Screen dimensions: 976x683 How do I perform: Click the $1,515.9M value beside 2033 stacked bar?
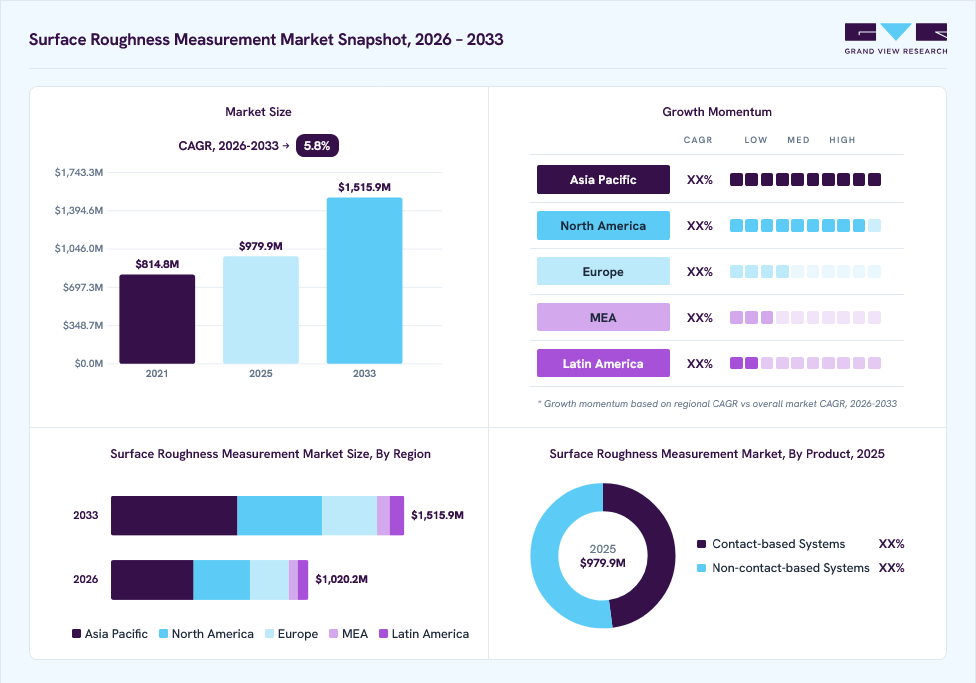pos(437,516)
